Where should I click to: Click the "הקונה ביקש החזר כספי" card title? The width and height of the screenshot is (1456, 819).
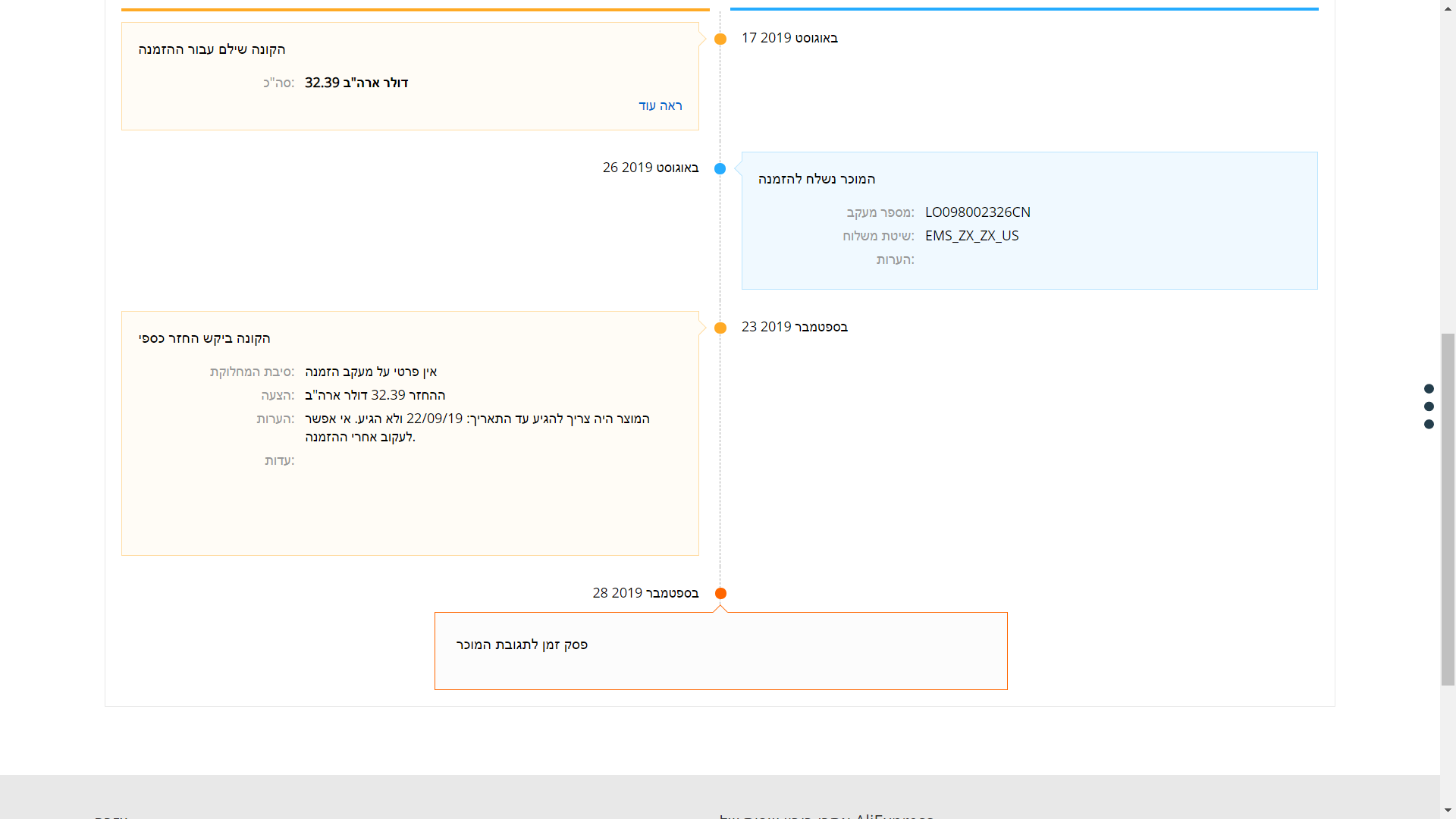[x=204, y=338]
